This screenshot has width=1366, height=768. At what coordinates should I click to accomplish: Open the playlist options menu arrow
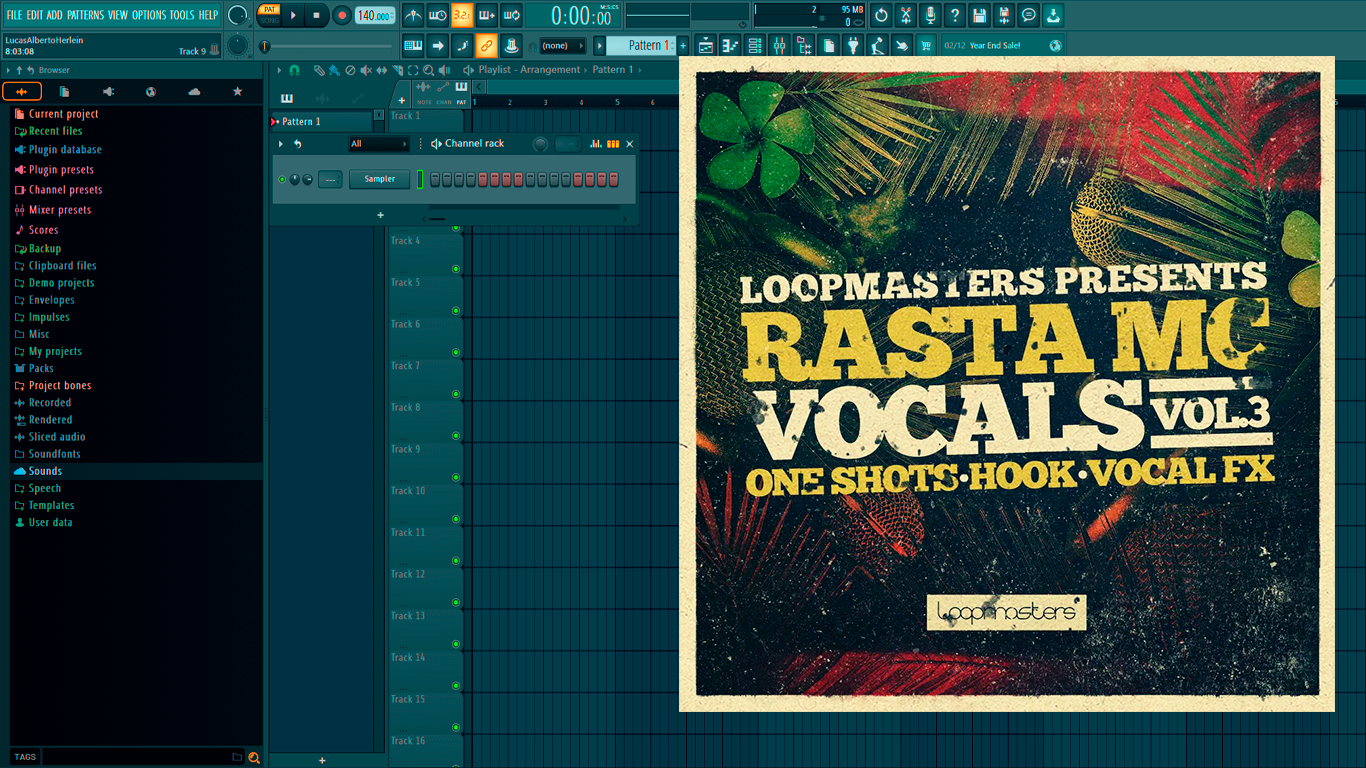coord(279,70)
